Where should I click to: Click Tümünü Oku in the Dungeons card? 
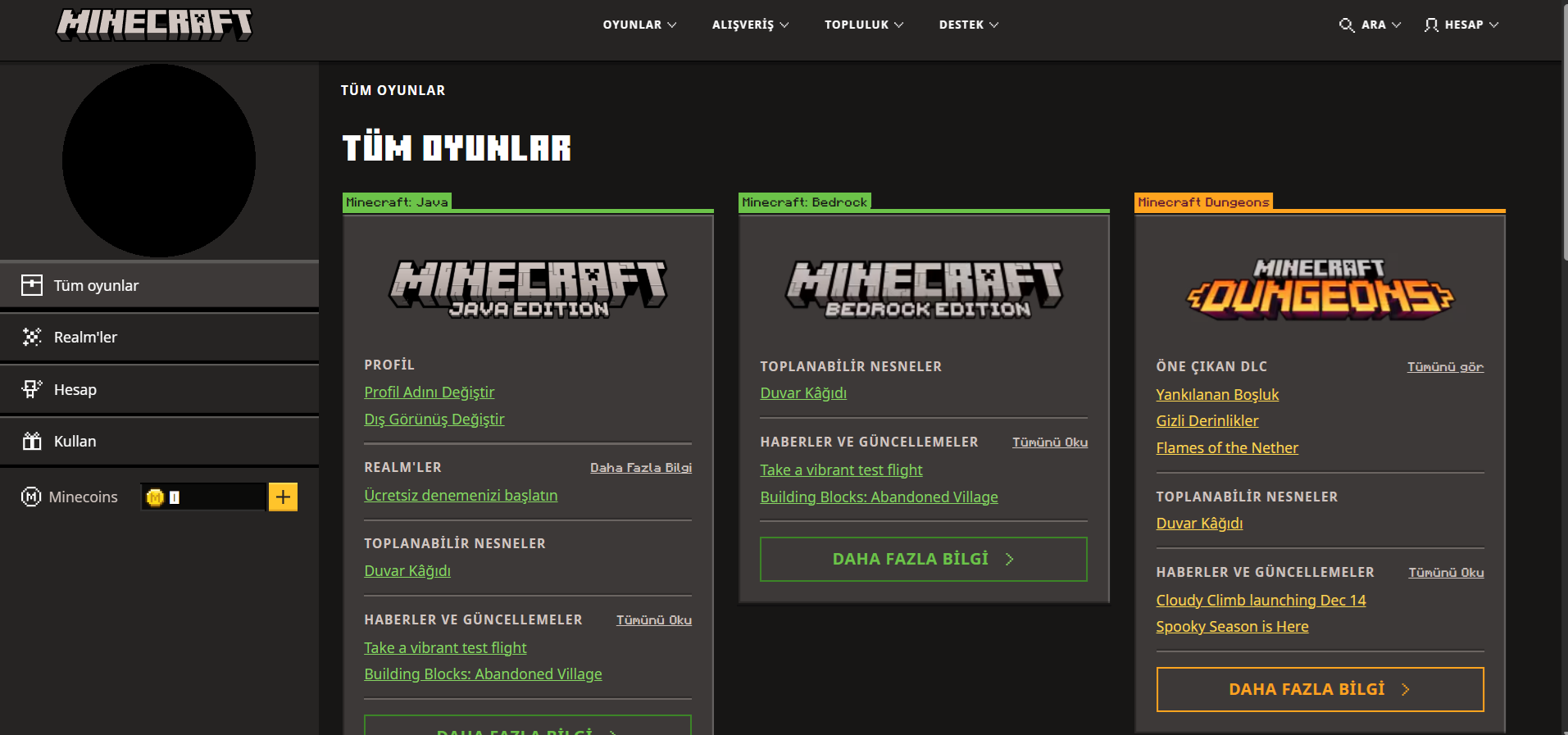(x=1446, y=573)
